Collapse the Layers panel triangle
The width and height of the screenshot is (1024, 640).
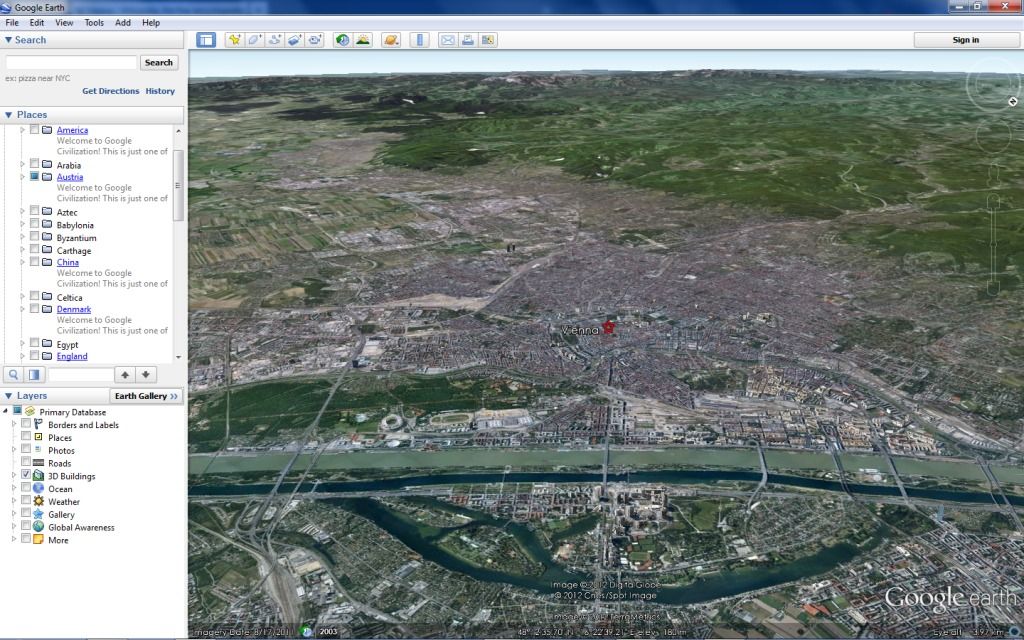[x=8, y=396]
